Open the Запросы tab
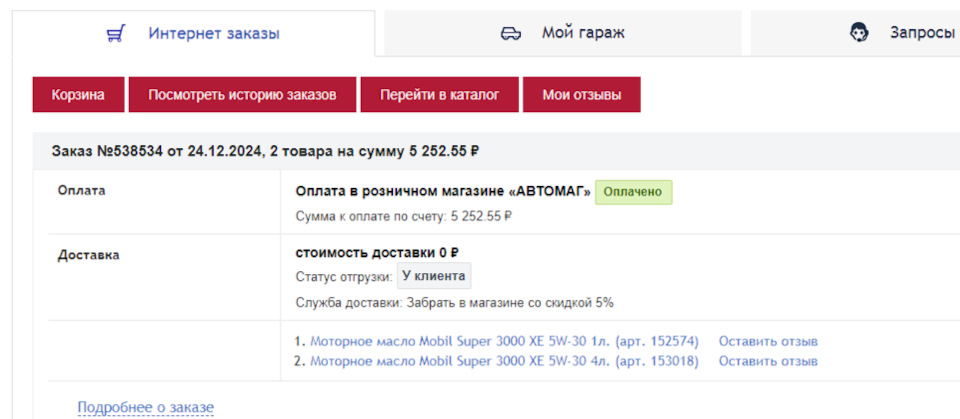 pos(921,33)
